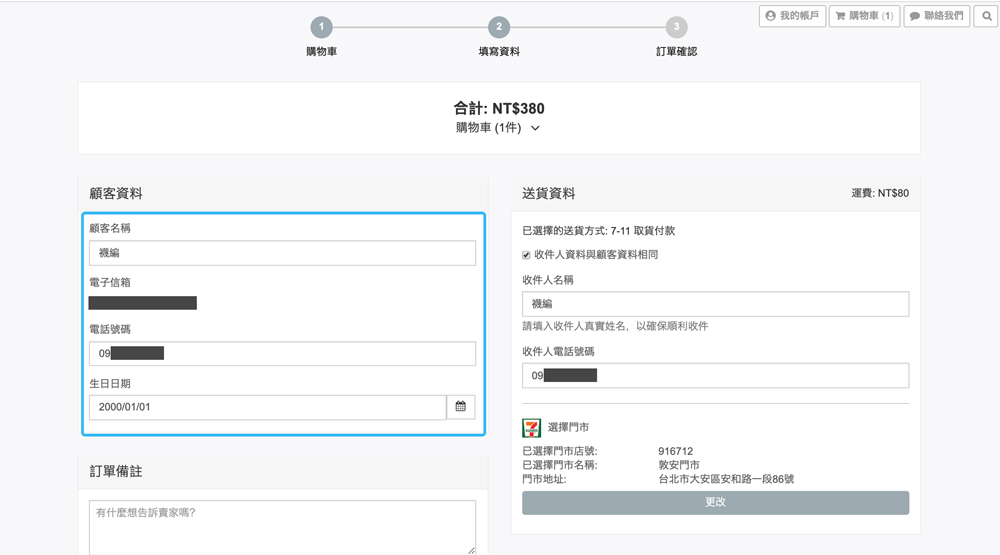Viewport: 1000px width, 555px height.
Task: Click step 3 訂單確認 circle
Action: pos(677,27)
